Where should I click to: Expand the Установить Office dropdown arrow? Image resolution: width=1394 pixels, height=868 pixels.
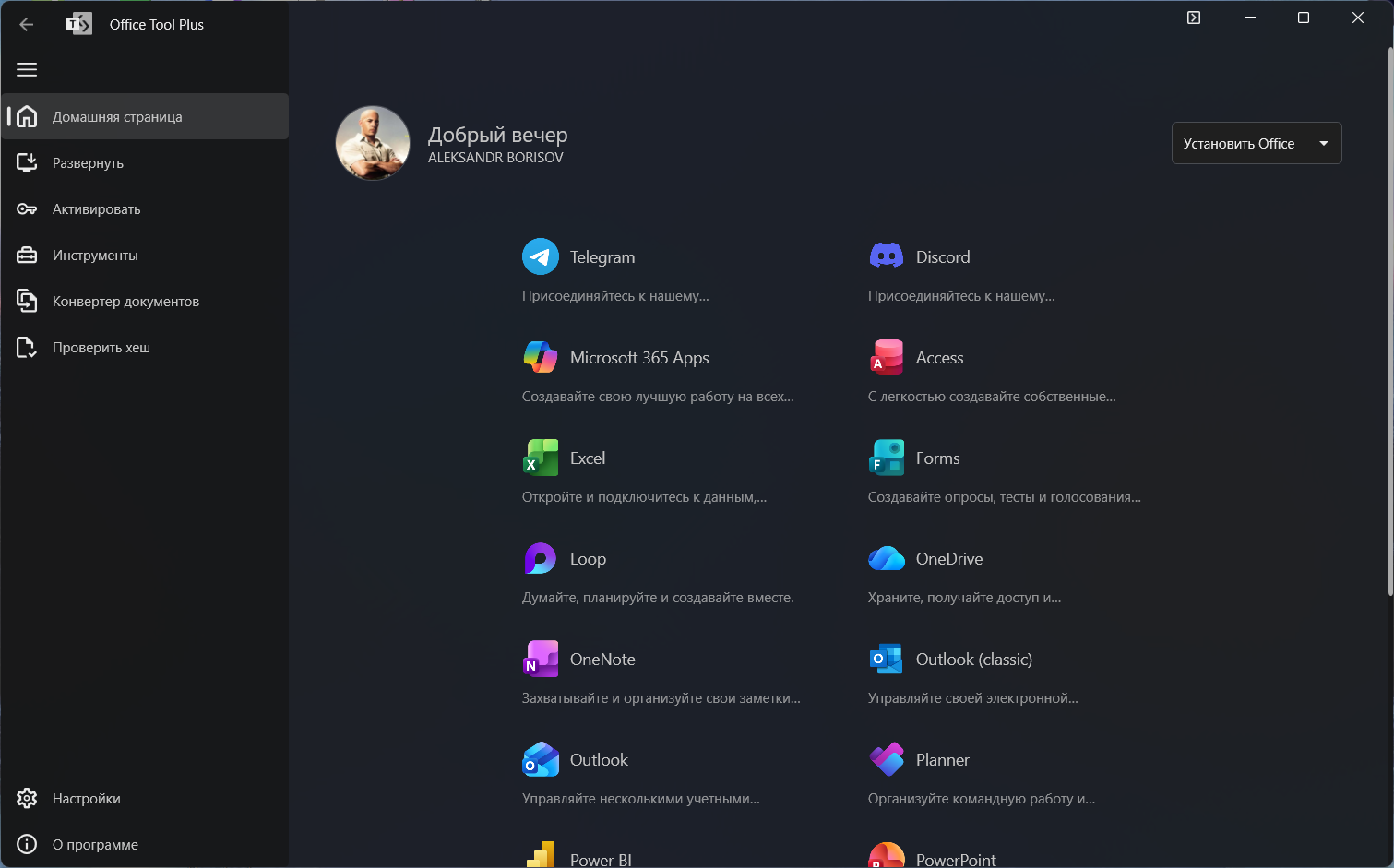(x=1324, y=144)
